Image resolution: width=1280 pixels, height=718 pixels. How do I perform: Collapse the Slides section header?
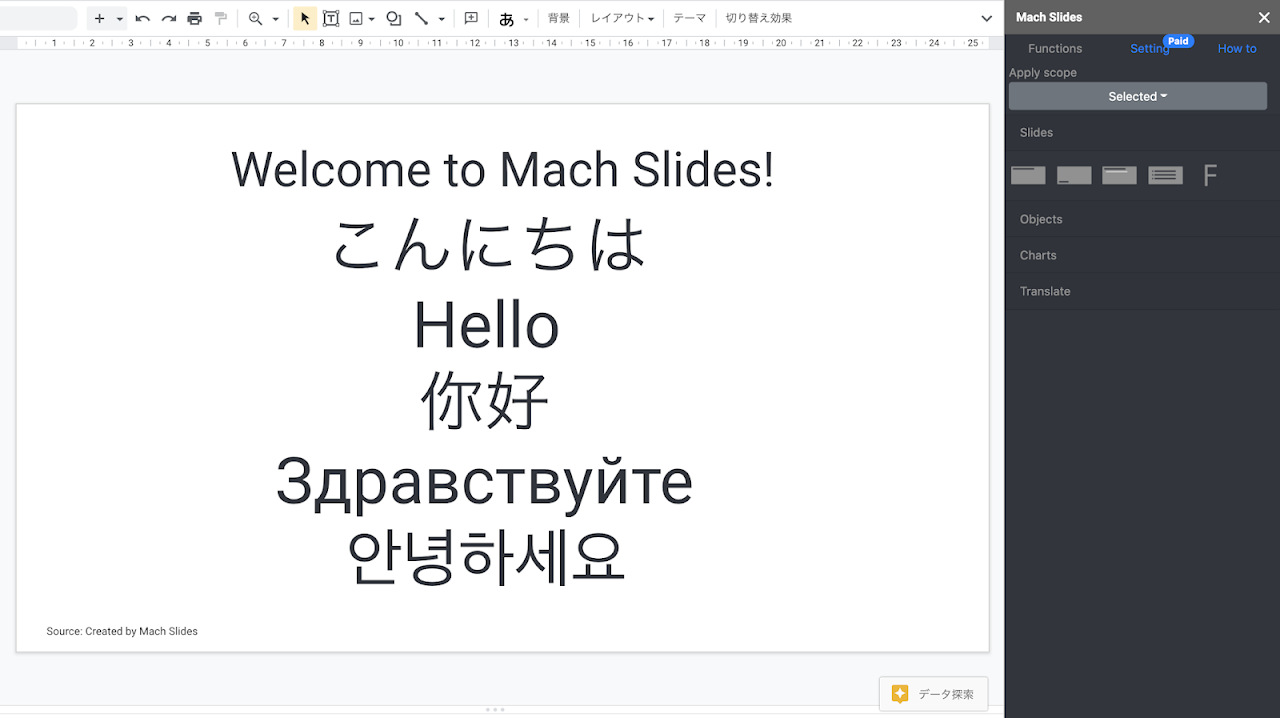[1142, 132]
